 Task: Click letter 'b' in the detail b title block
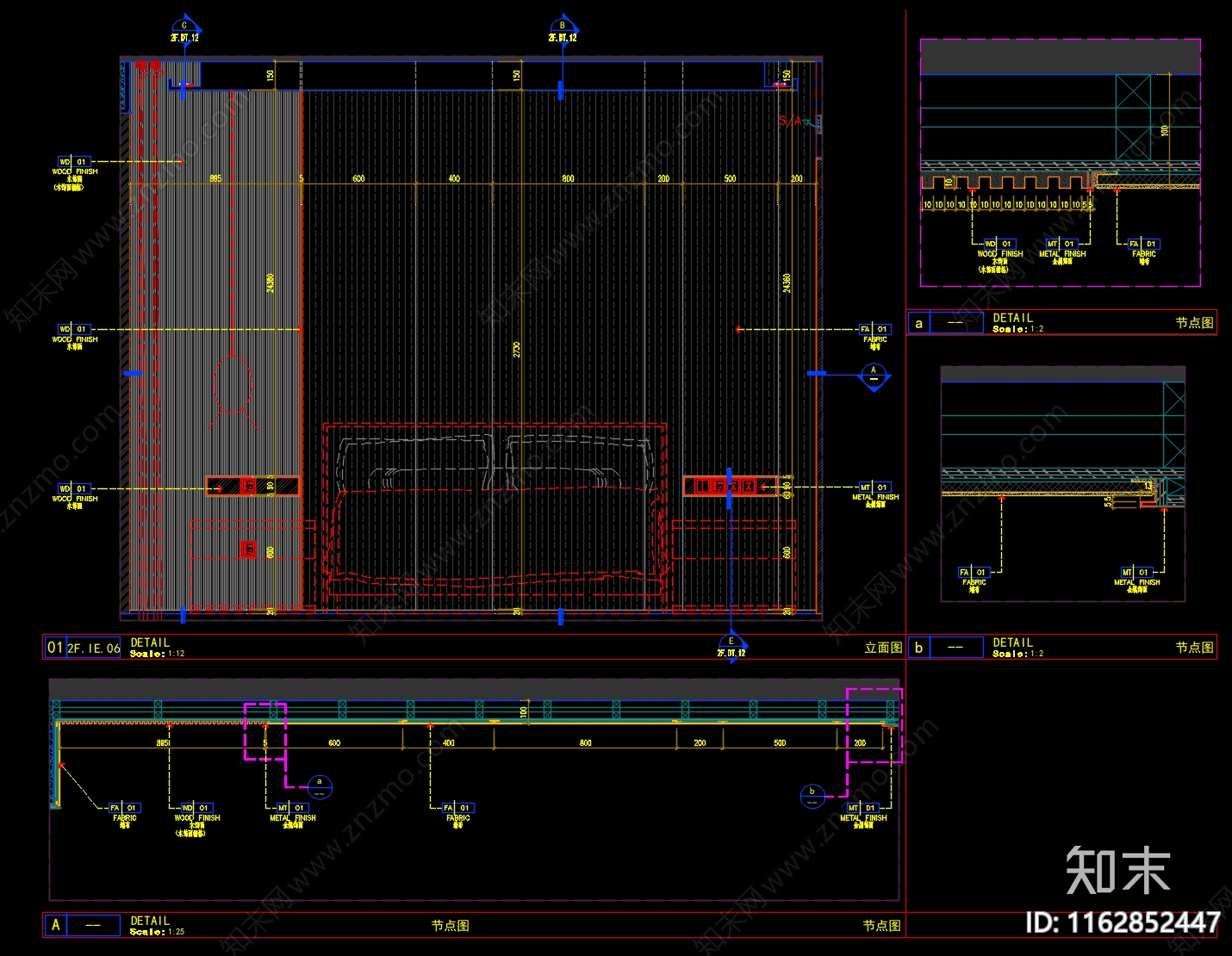pos(918,648)
